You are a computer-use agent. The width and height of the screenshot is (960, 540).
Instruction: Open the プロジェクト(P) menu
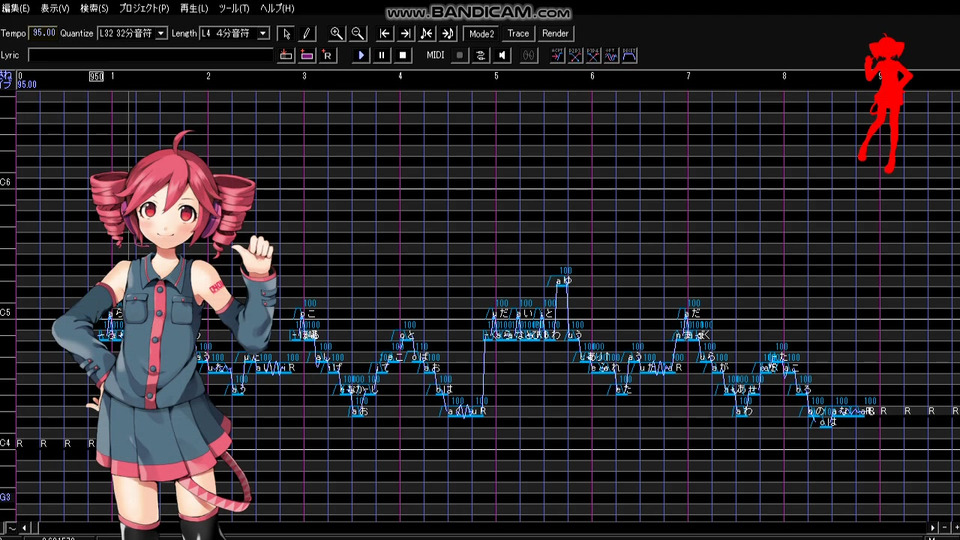click(144, 8)
